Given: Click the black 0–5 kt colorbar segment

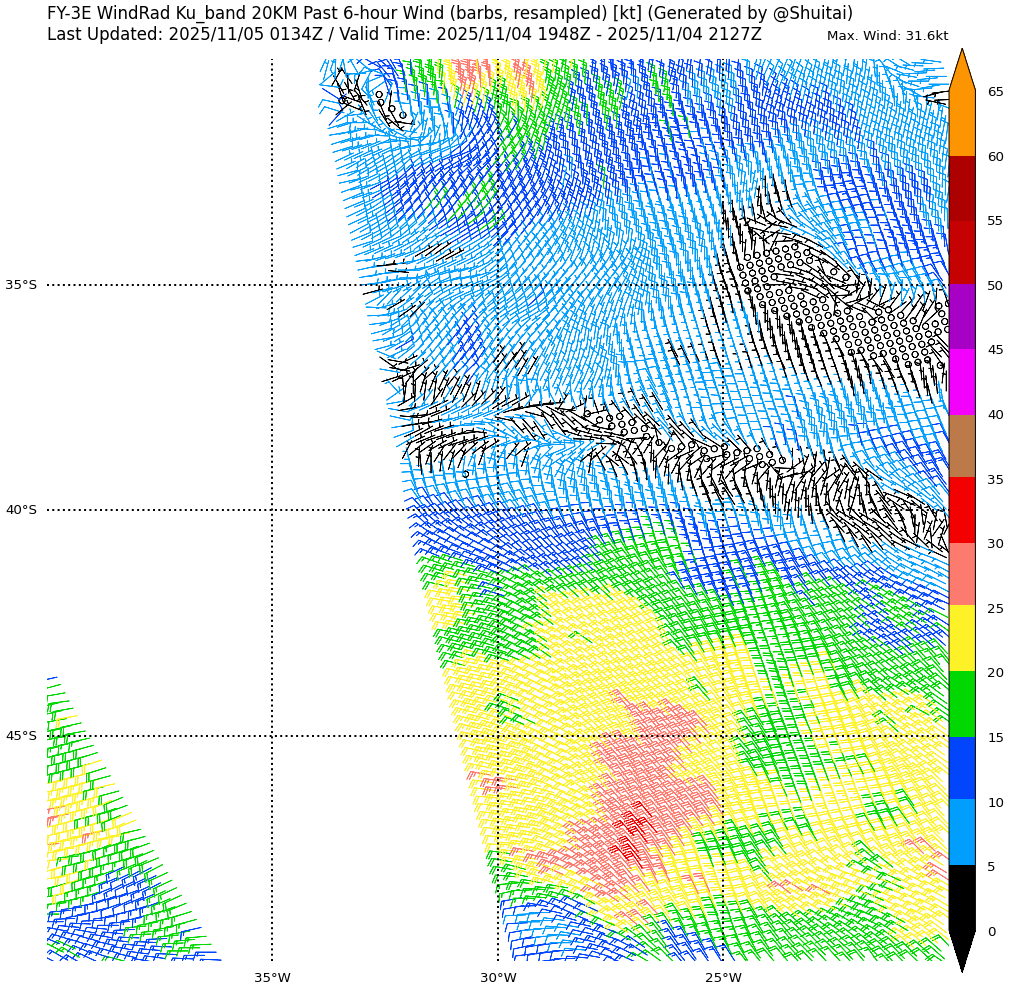Looking at the screenshot, I should (961, 898).
